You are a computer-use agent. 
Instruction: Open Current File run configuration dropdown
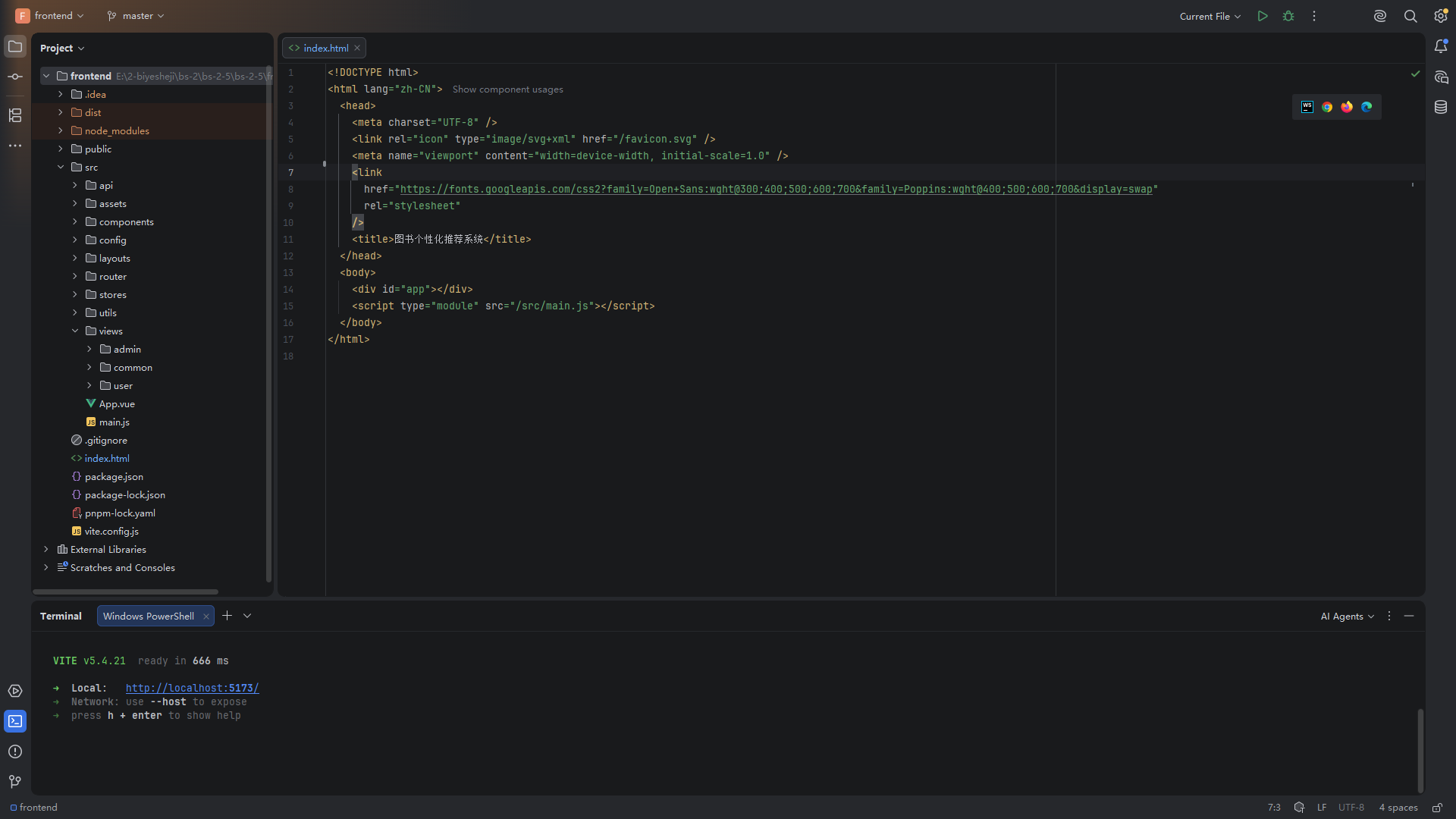click(x=1210, y=16)
